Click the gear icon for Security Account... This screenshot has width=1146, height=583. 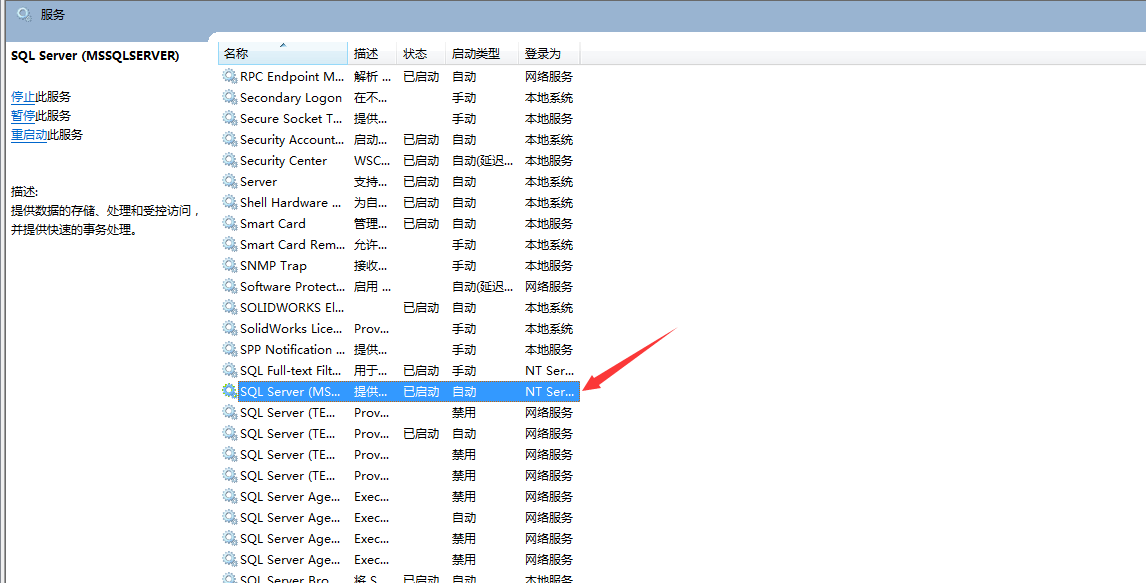(x=229, y=140)
